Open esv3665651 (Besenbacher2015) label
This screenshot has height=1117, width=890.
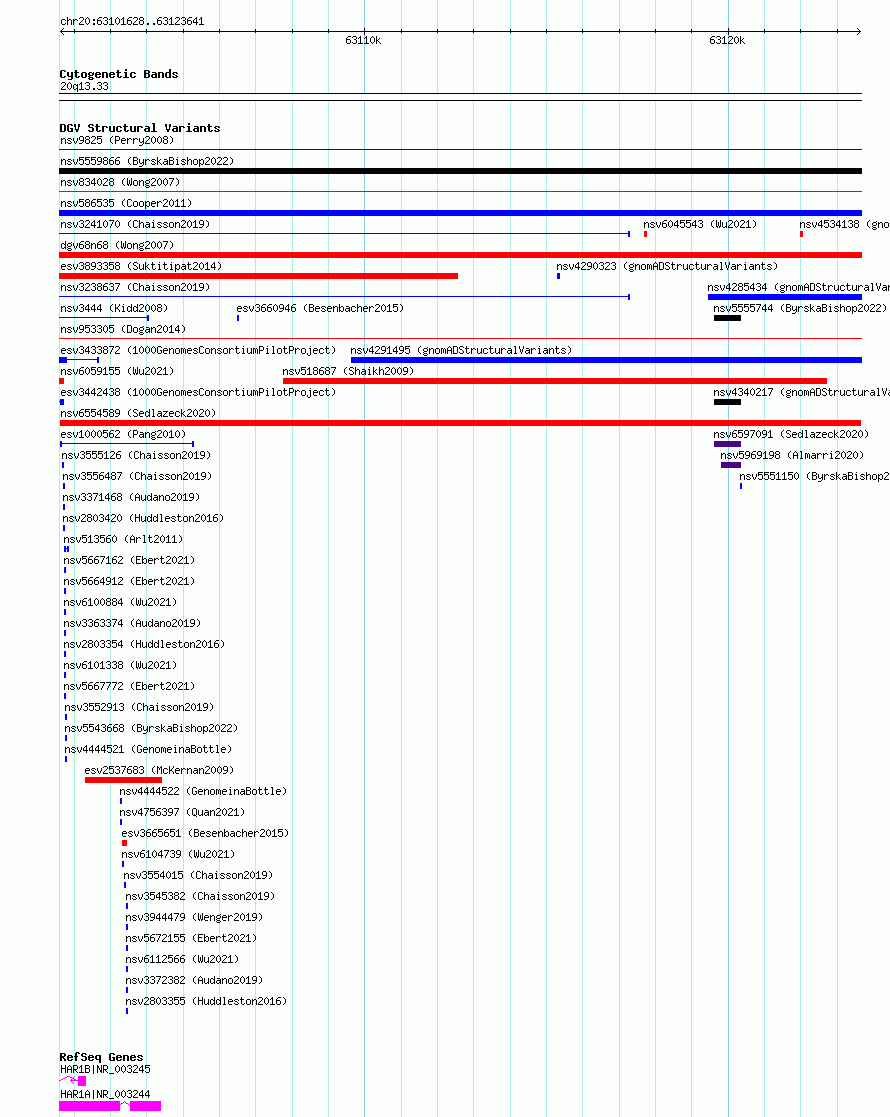coord(205,833)
